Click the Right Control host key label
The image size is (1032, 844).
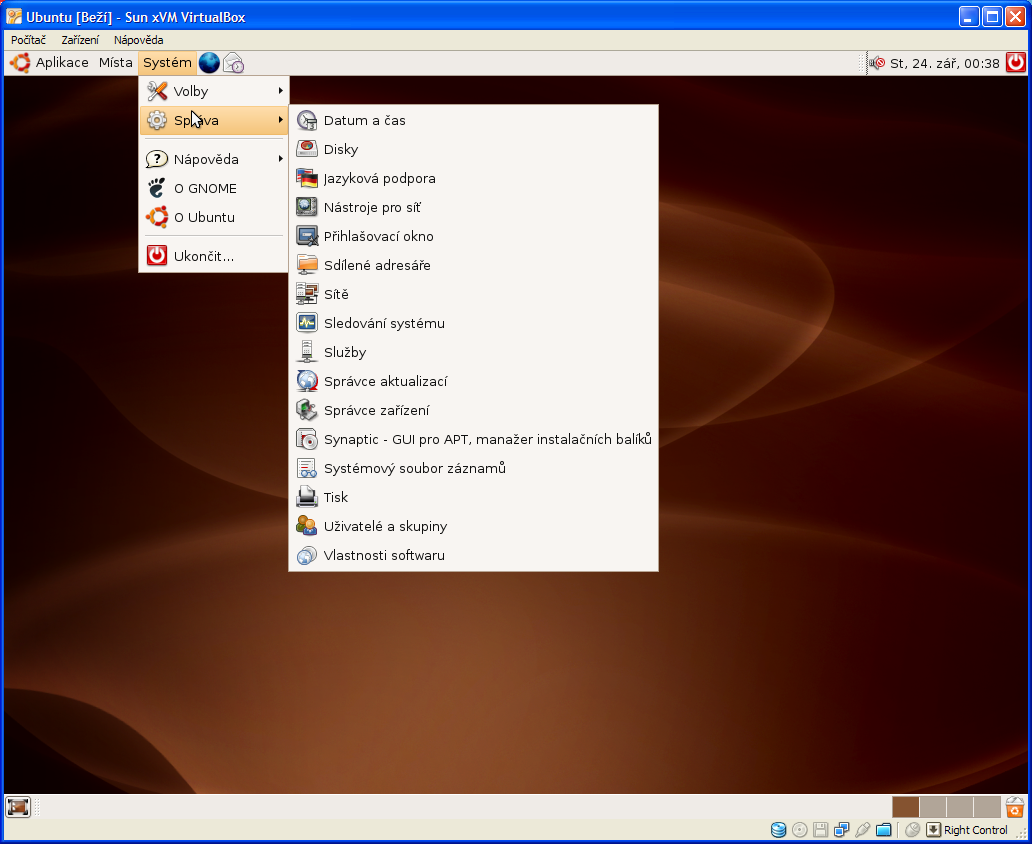(x=975, y=830)
